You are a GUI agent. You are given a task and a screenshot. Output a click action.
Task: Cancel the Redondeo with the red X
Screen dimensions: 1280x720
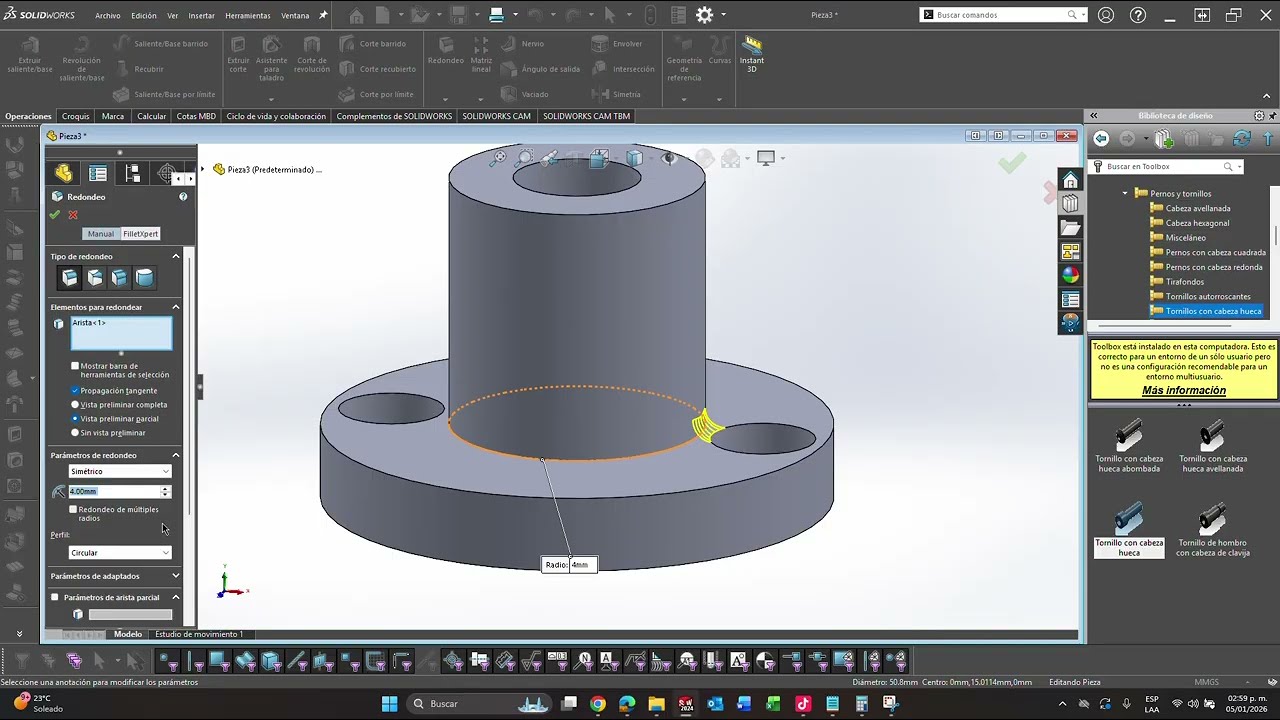[73, 215]
